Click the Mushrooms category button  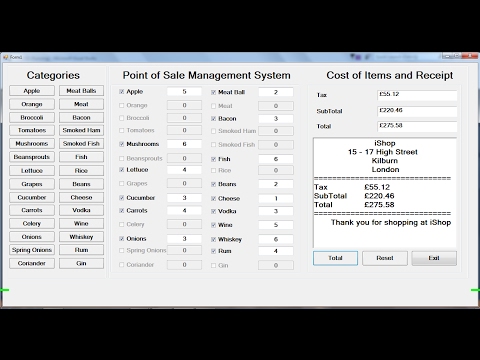[32, 143]
